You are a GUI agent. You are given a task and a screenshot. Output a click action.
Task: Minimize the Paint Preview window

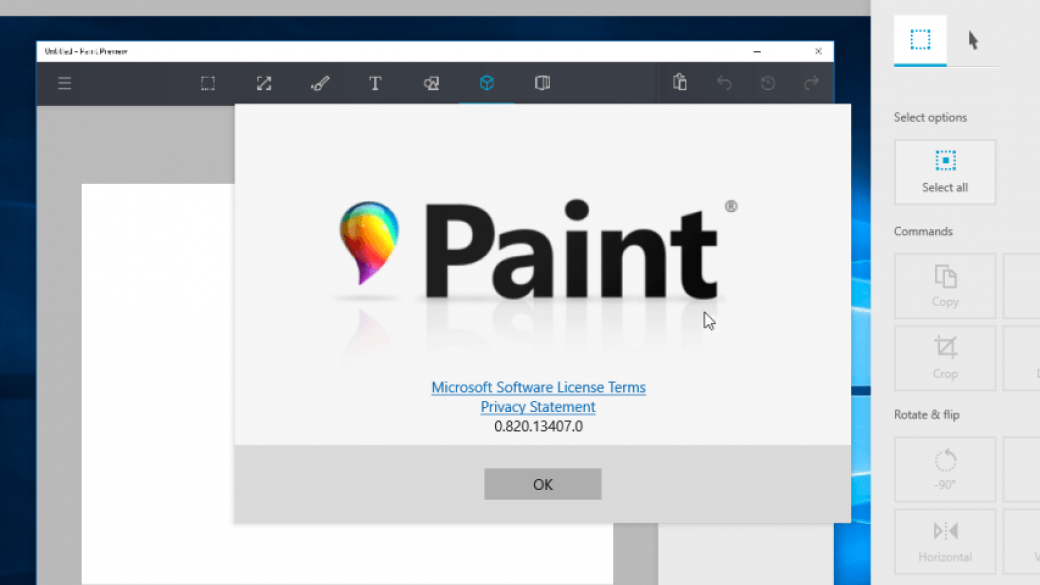pyautogui.click(x=757, y=51)
